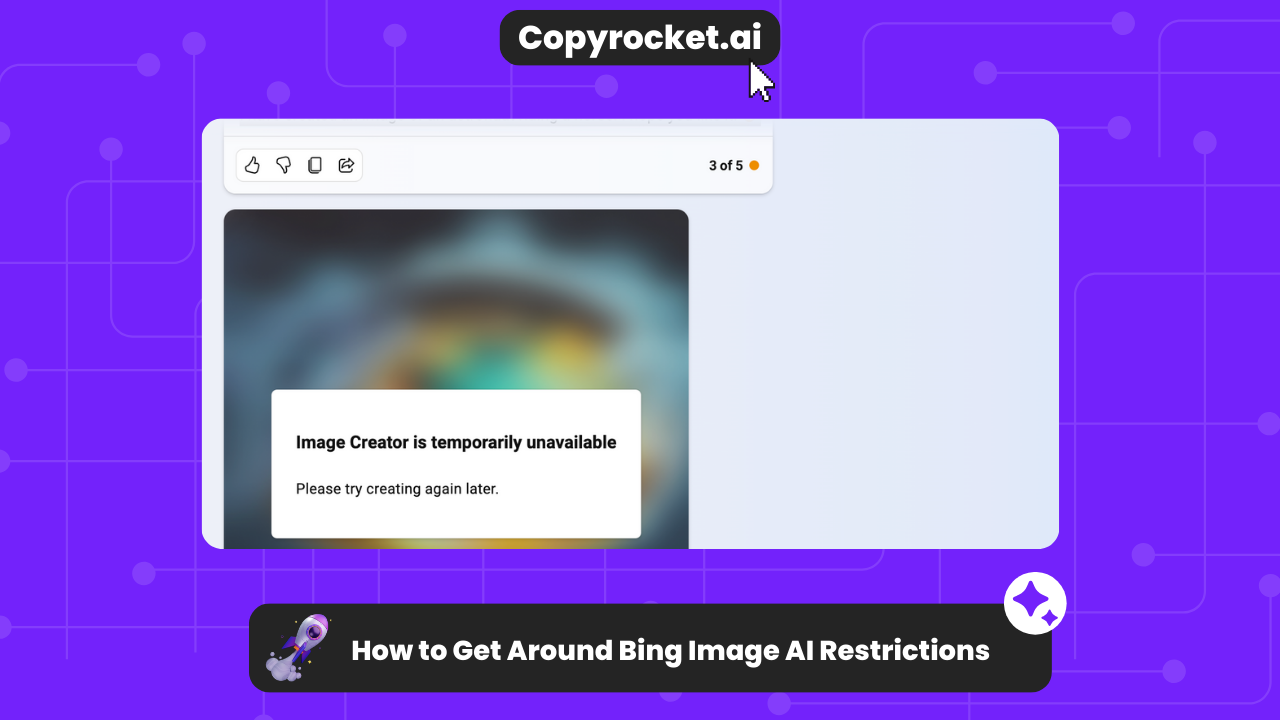Click the "3 of 5" response counter

pos(725,166)
